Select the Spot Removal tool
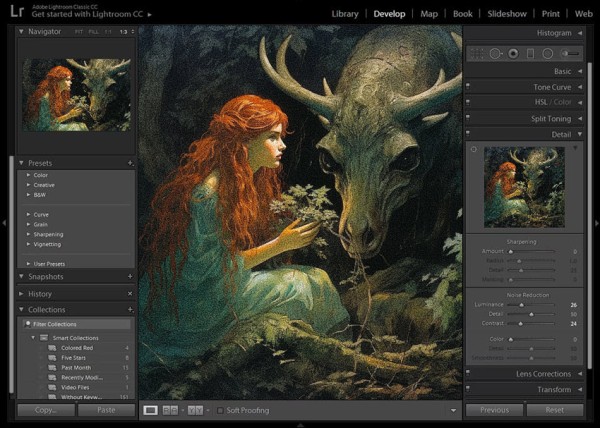 pos(495,53)
